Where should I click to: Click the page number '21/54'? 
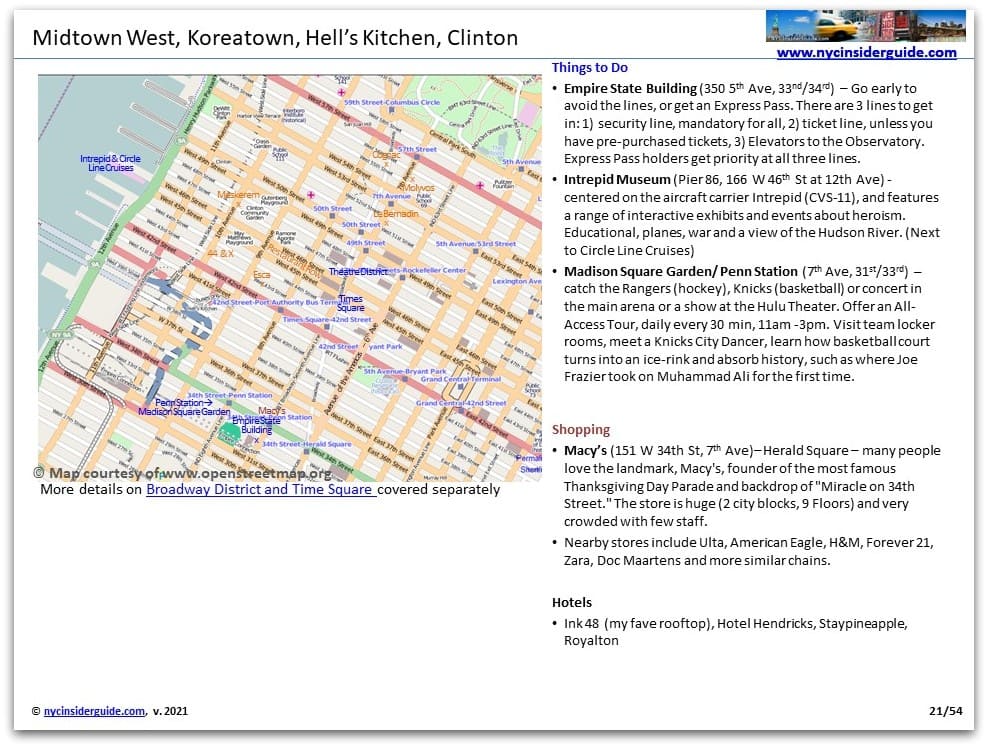(946, 711)
